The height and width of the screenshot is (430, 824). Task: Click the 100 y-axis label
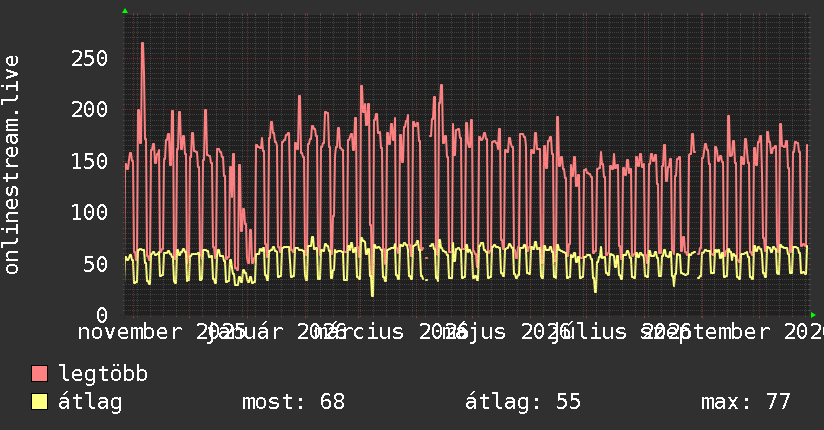[x=89, y=213]
